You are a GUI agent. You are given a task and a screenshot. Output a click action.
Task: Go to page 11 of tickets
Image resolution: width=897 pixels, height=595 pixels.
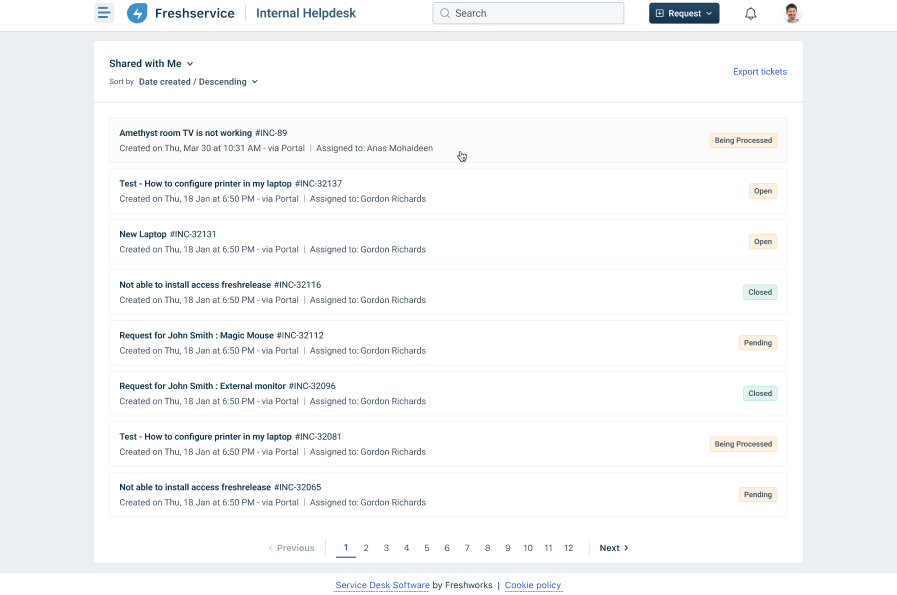coord(548,548)
